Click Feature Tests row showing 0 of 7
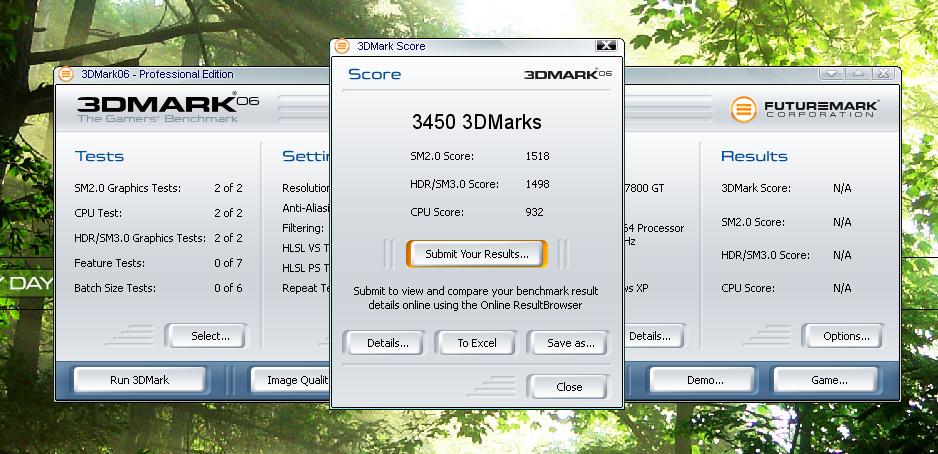This screenshot has width=938, height=454. (x=159, y=263)
